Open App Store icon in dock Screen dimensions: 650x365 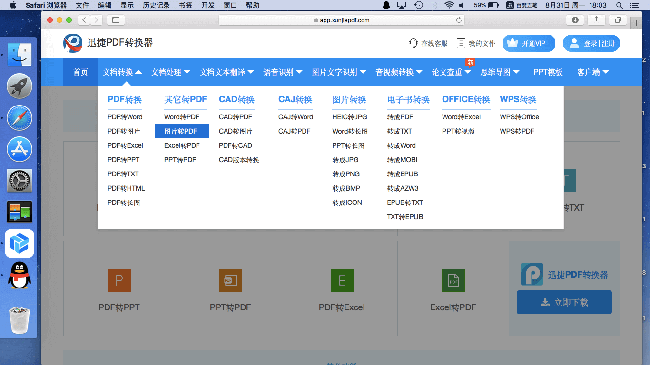[x=19, y=149]
